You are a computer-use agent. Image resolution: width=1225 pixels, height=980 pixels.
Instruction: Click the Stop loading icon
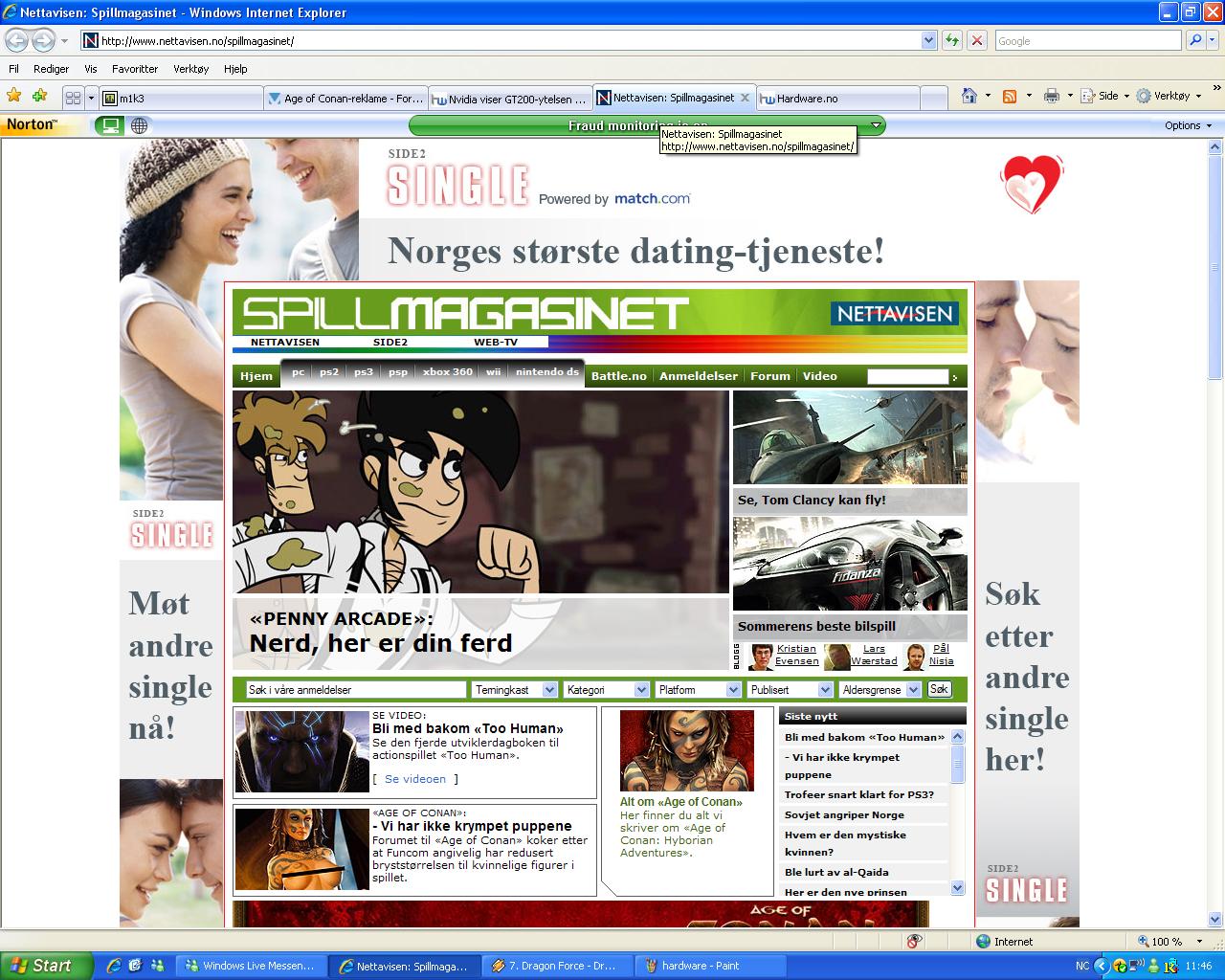pos(976,40)
